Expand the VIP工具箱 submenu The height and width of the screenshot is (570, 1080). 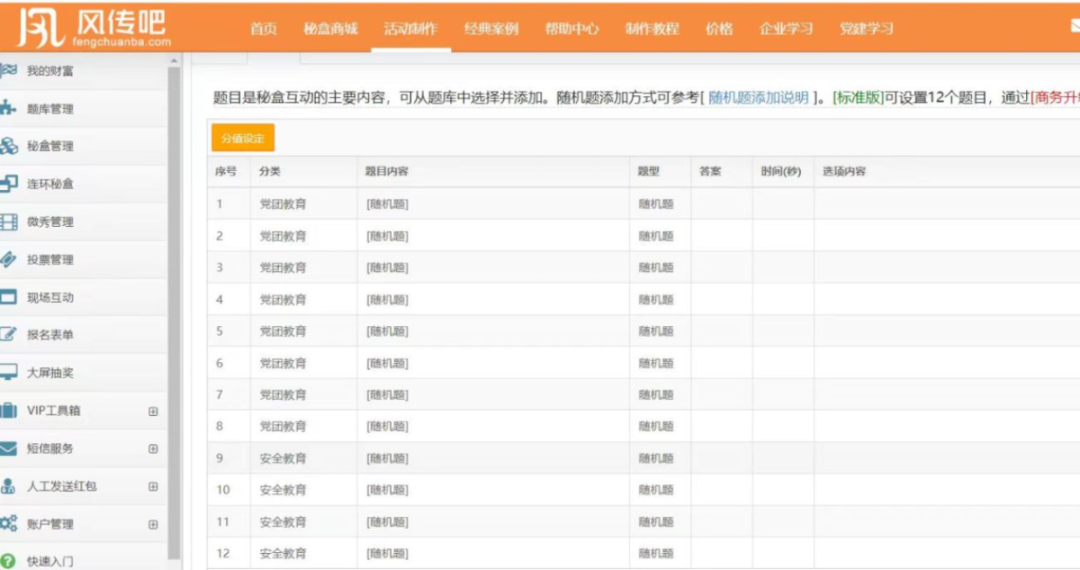153,411
